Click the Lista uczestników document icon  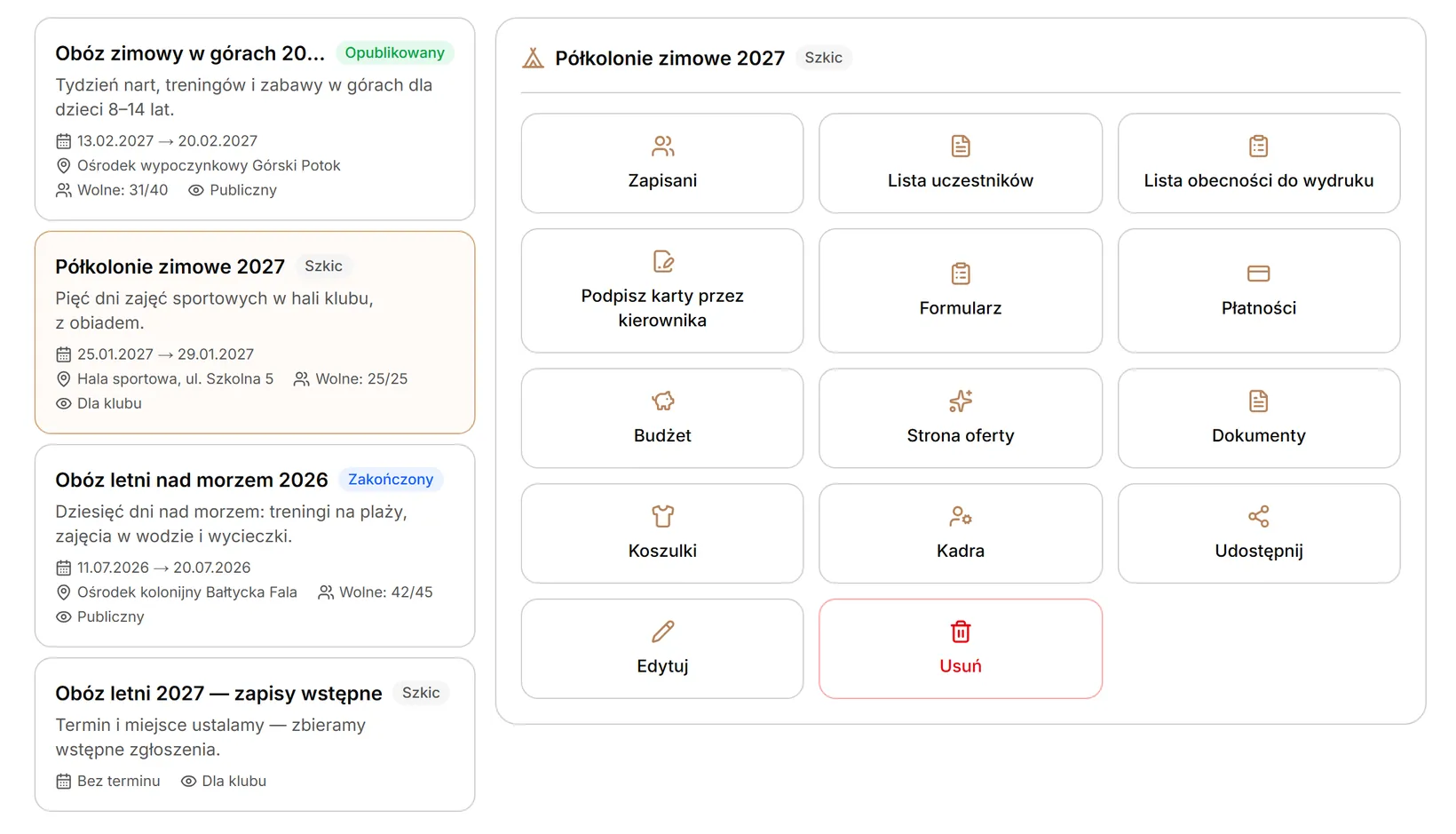pos(961,146)
